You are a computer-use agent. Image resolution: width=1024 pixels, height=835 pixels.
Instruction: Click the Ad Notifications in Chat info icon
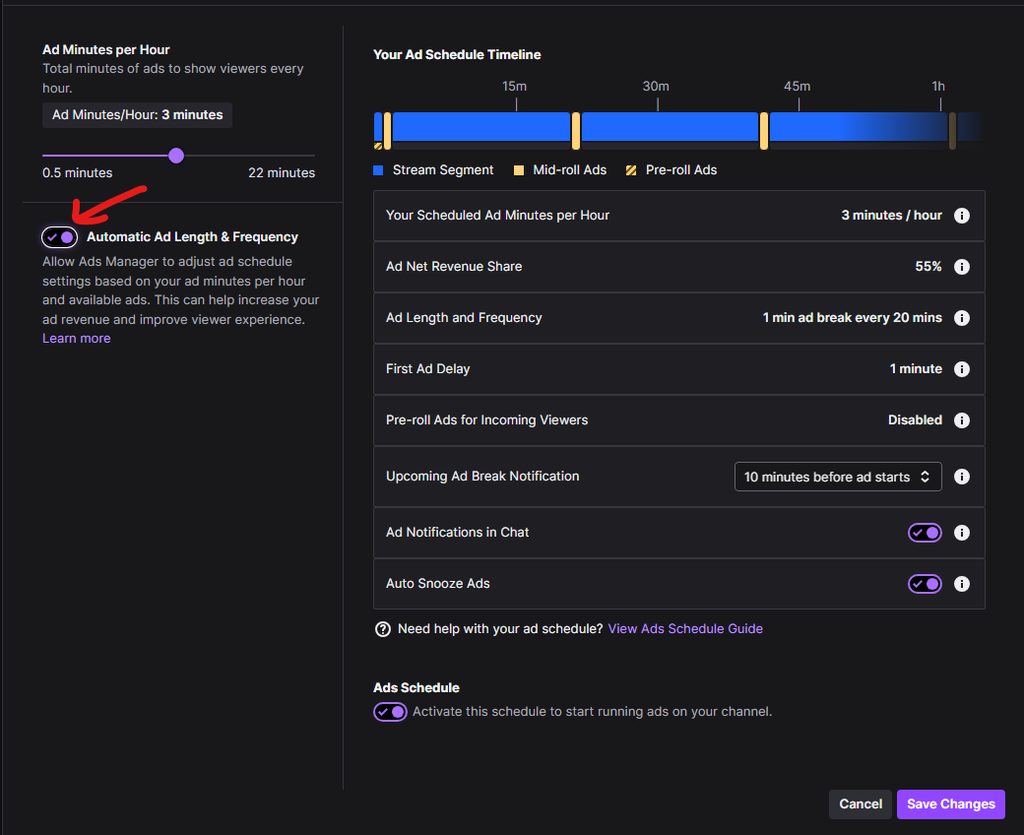tap(962, 532)
